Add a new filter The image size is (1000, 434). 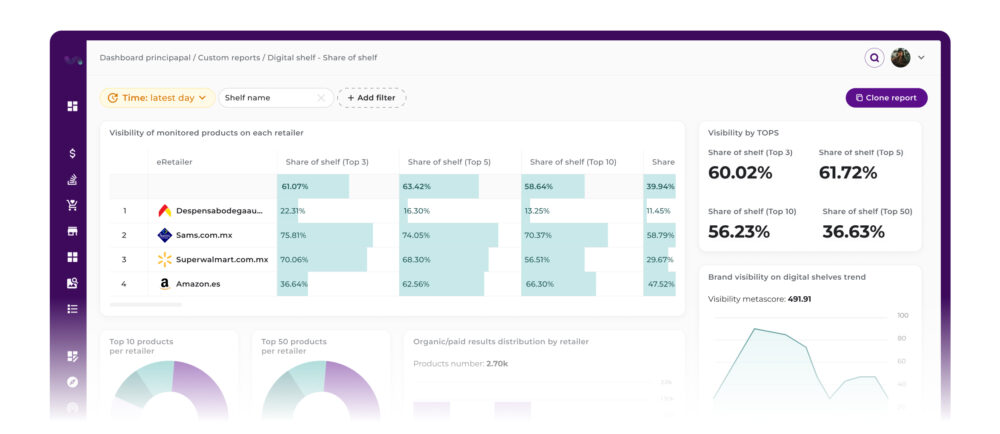point(371,98)
